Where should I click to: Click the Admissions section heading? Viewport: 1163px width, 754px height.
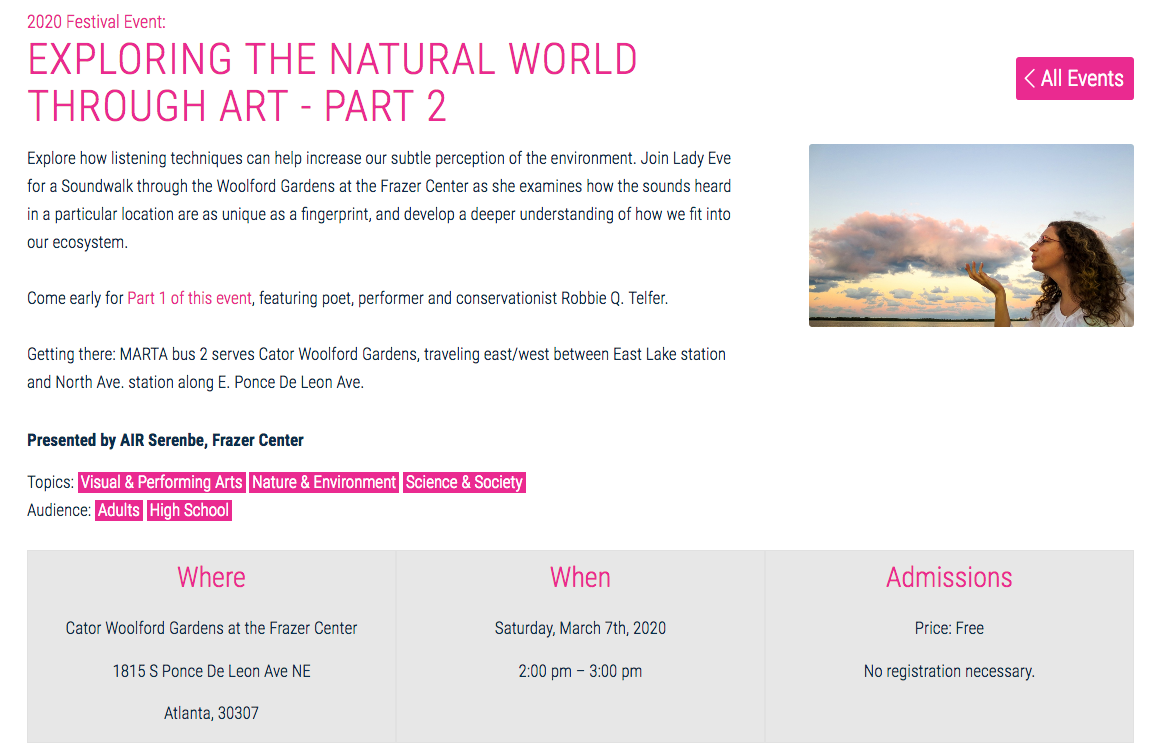(949, 577)
